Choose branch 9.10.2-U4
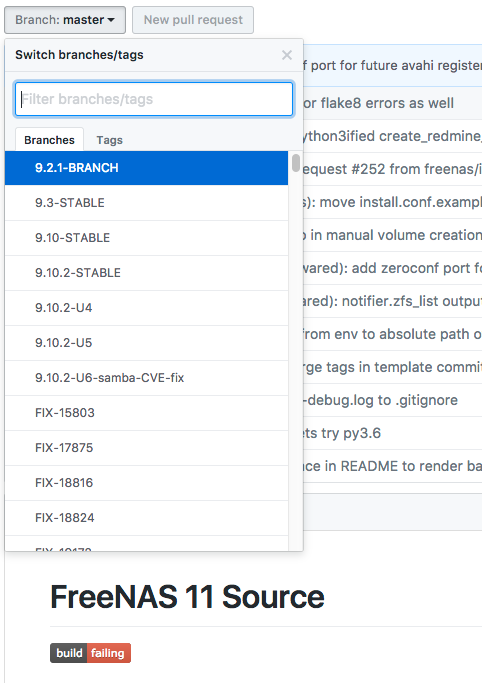 tap(146, 308)
